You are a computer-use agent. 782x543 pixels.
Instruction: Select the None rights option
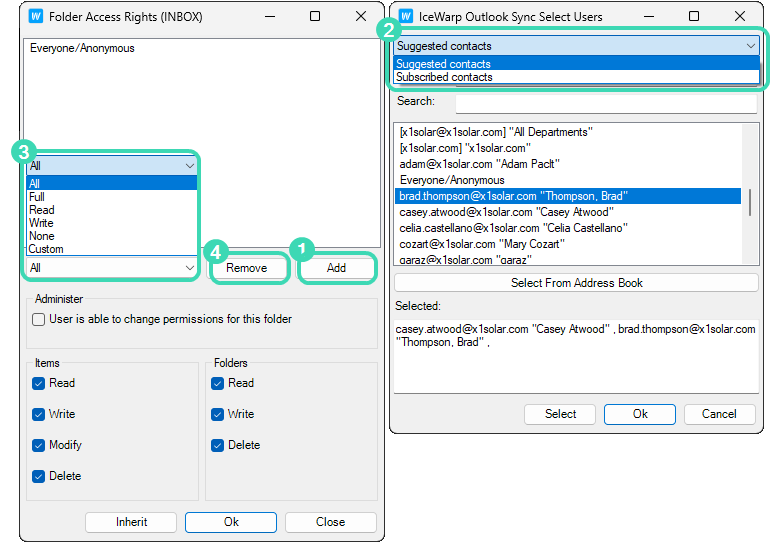pos(112,236)
